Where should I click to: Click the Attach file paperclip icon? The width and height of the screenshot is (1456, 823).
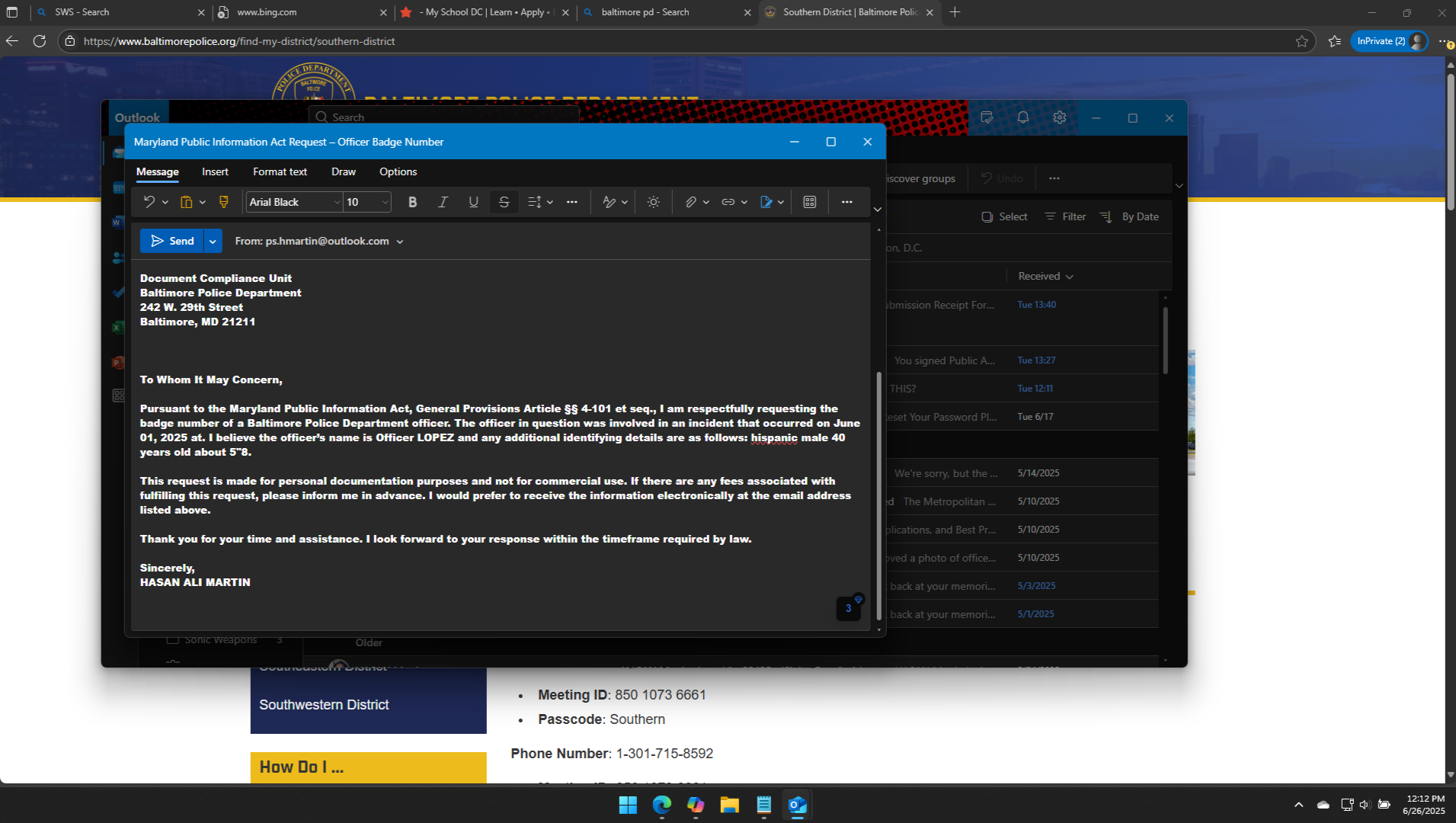click(x=690, y=202)
